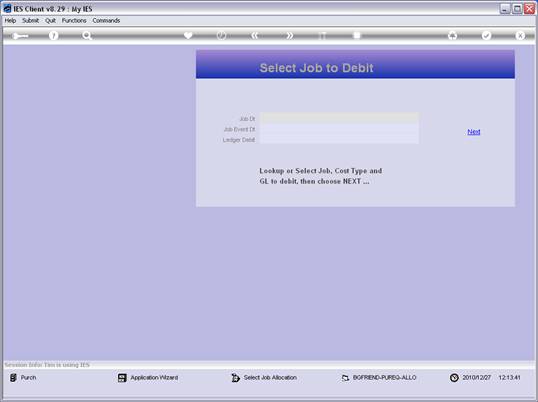Click the checkmark submit toolbar icon
The width and height of the screenshot is (538, 402).
[x=486, y=35]
